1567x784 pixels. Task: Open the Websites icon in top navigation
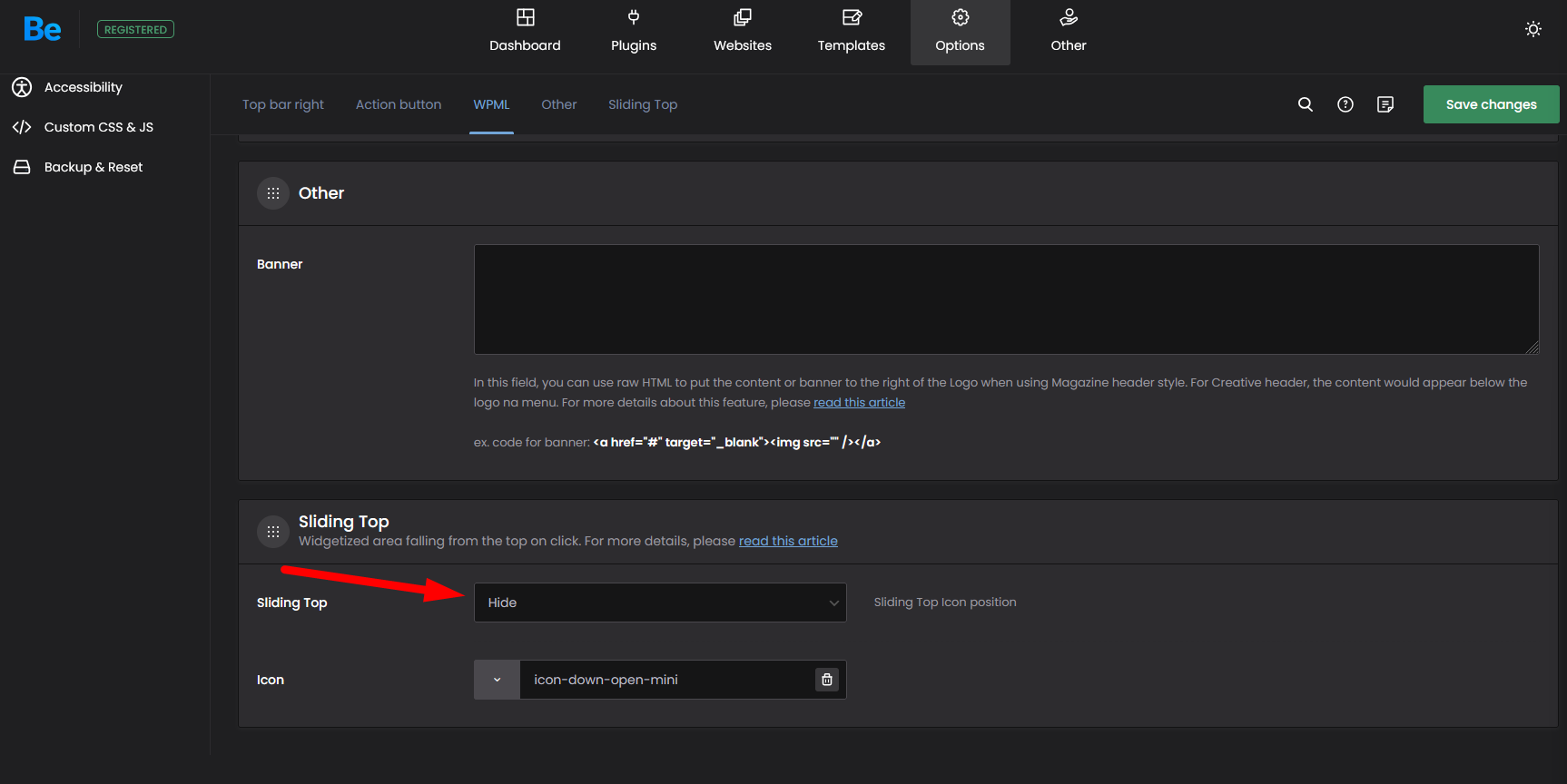743,17
